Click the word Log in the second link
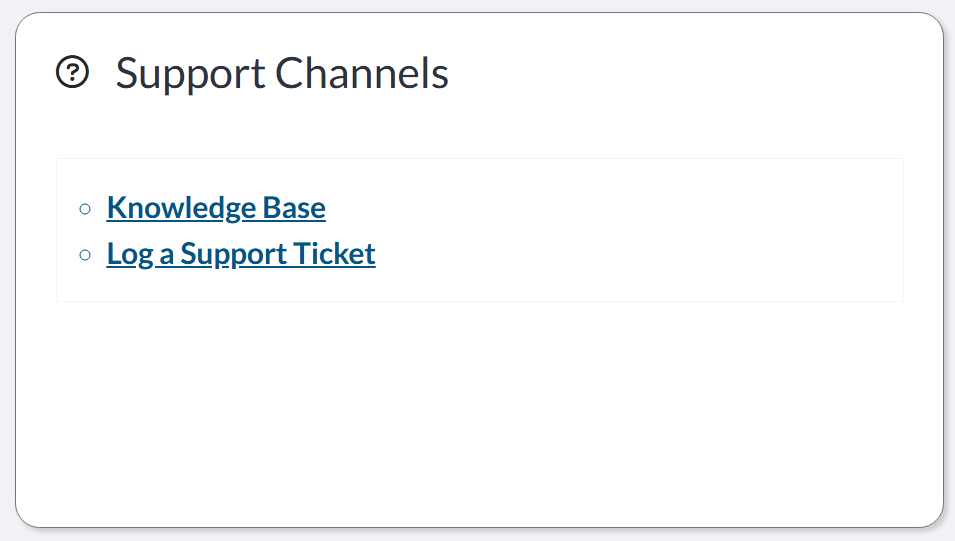The width and height of the screenshot is (955, 541). pyautogui.click(x=130, y=255)
